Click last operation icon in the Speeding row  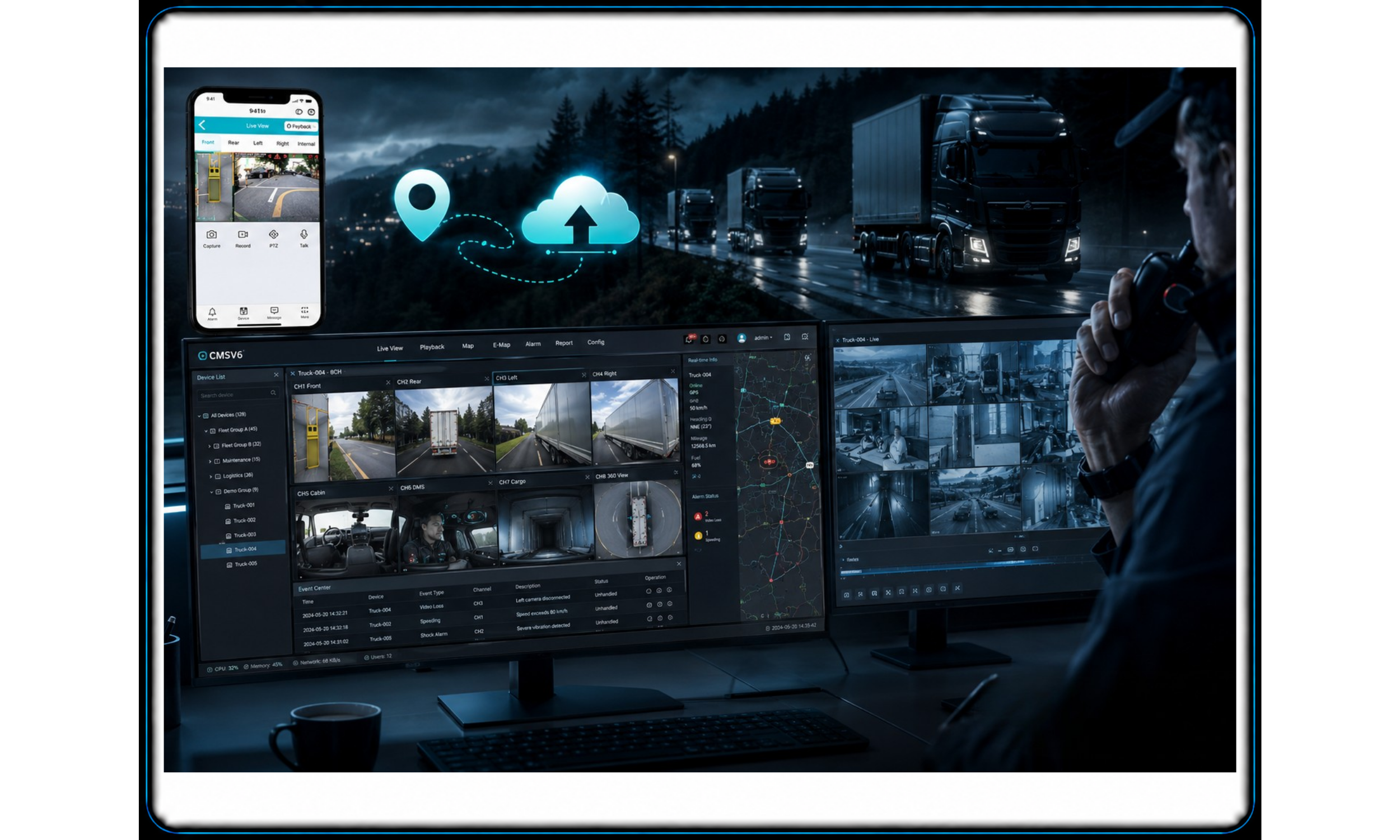tap(670, 604)
